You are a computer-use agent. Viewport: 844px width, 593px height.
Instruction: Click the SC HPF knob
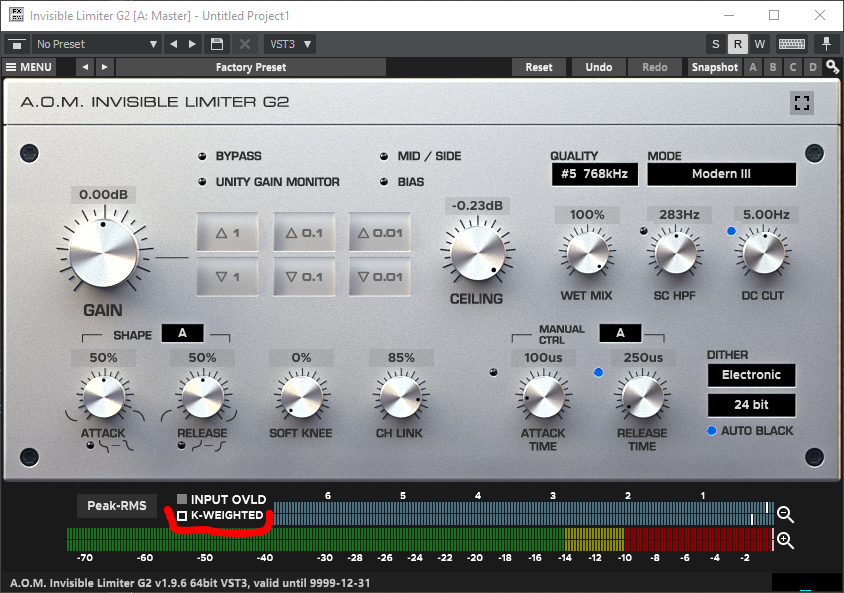tap(676, 253)
